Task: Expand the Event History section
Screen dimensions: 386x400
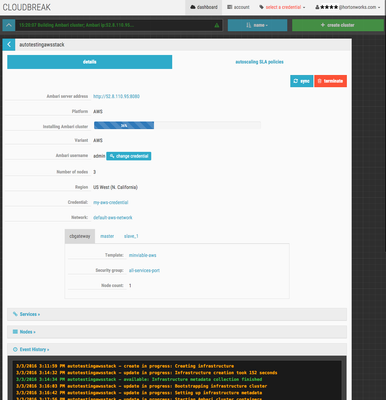Action: point(177,350)
